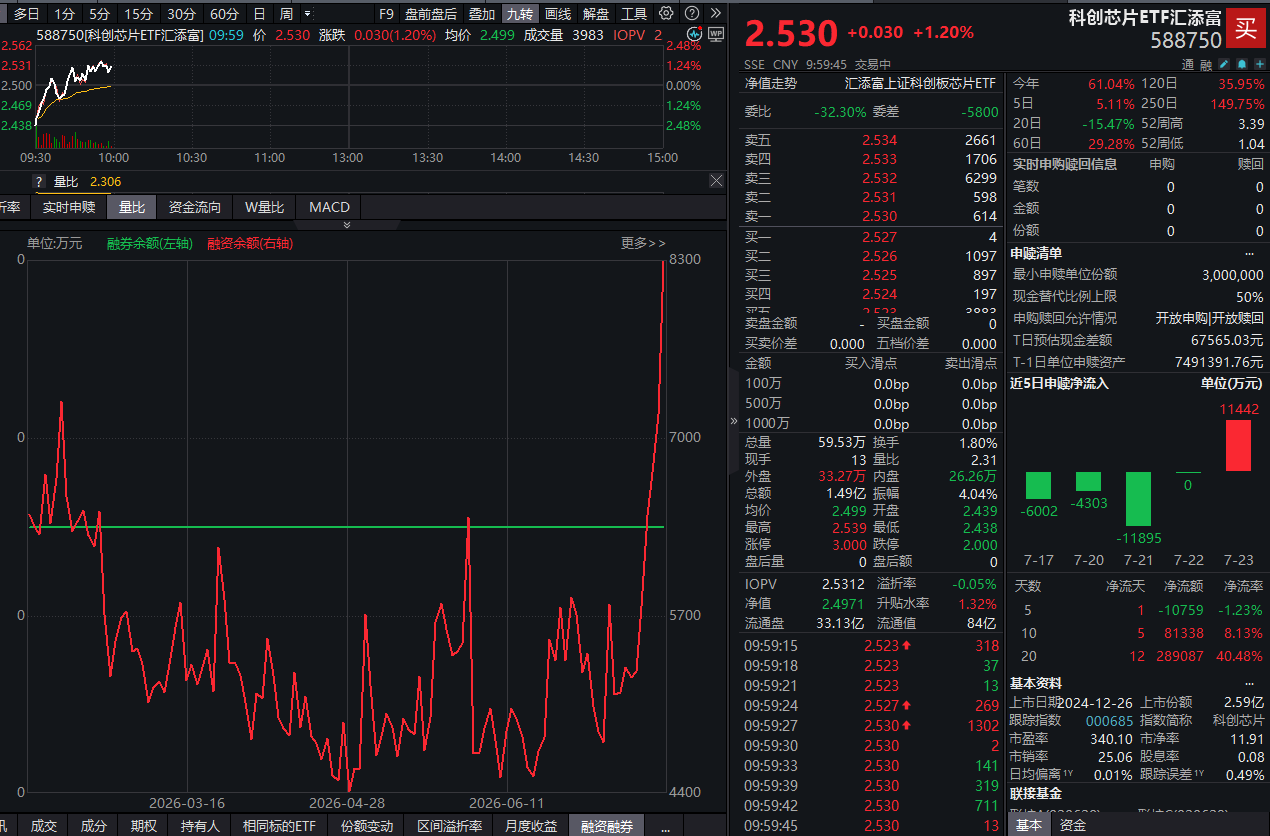Set a price alert with bell icon
The image size is (1270, 836).
[1242, 64]
